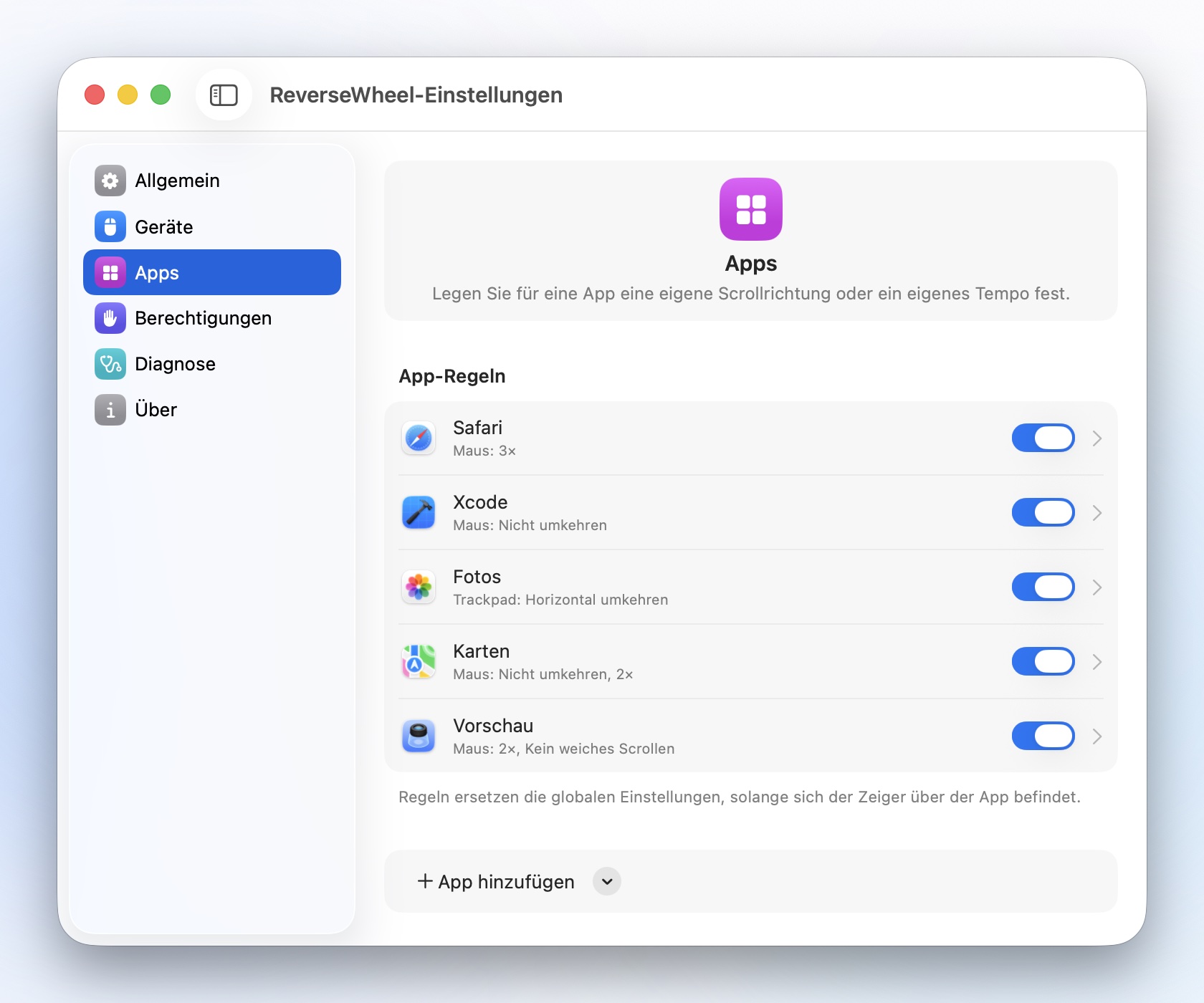Toggle the sidebar visibility icon
1204x1003 pixels.
coord(224,95)
